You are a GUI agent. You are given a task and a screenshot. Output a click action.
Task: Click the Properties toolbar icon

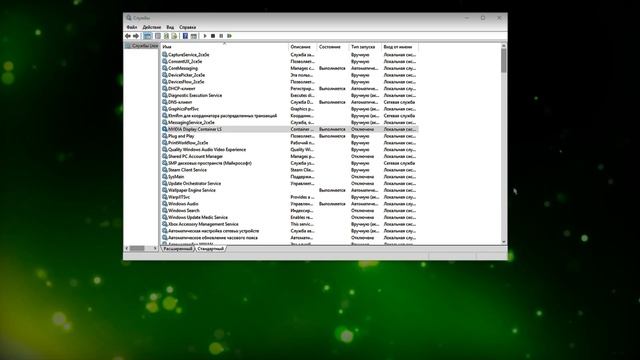point(158,36)
